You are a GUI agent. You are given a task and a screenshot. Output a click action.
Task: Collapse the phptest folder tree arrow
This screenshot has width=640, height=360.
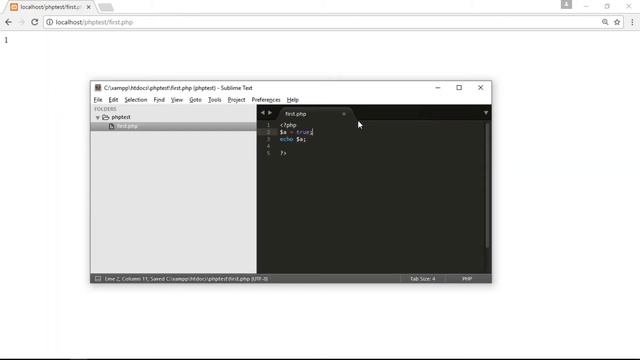click(98, 118)
